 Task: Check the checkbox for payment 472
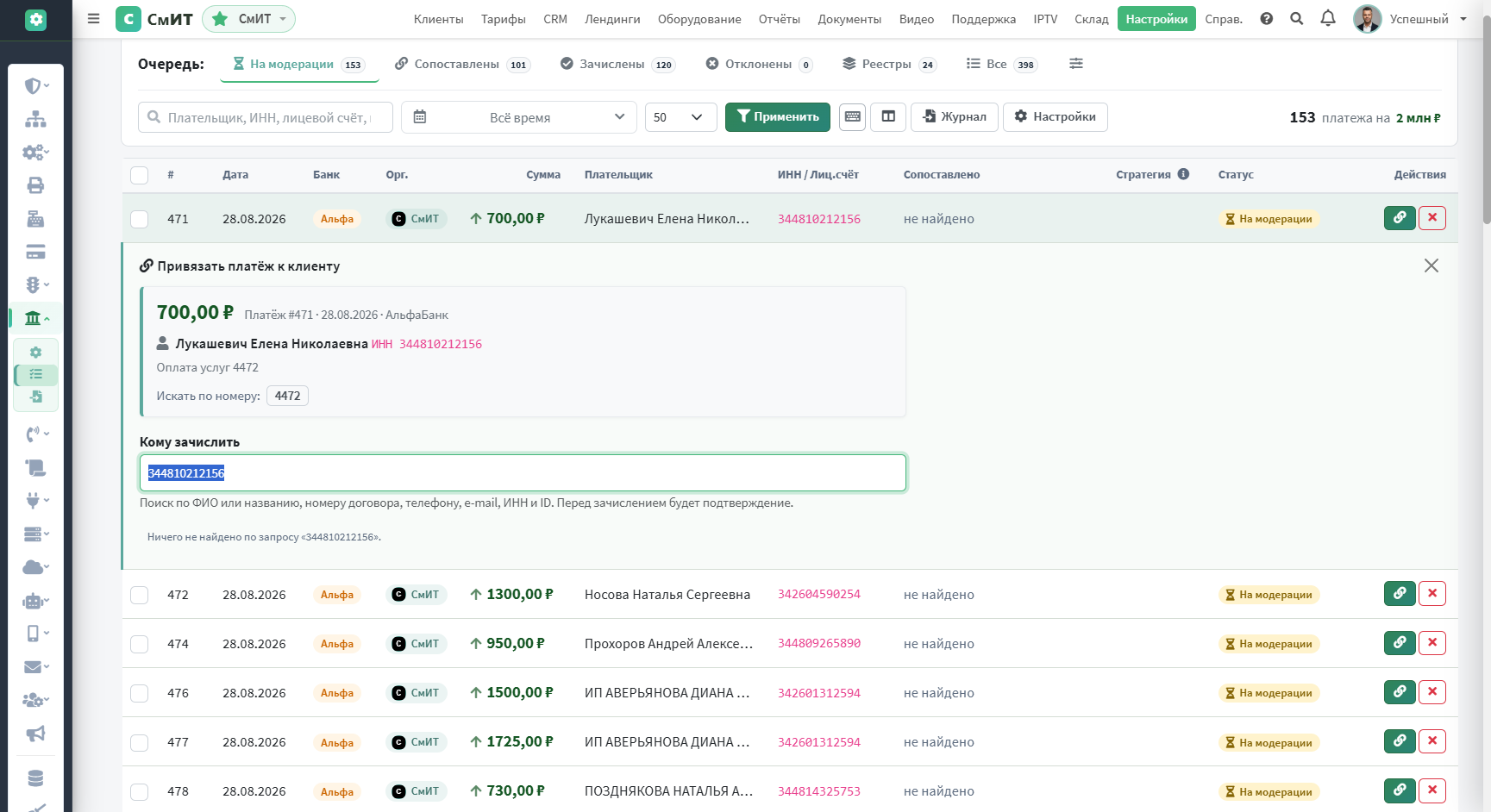click(x=139, y=595)
